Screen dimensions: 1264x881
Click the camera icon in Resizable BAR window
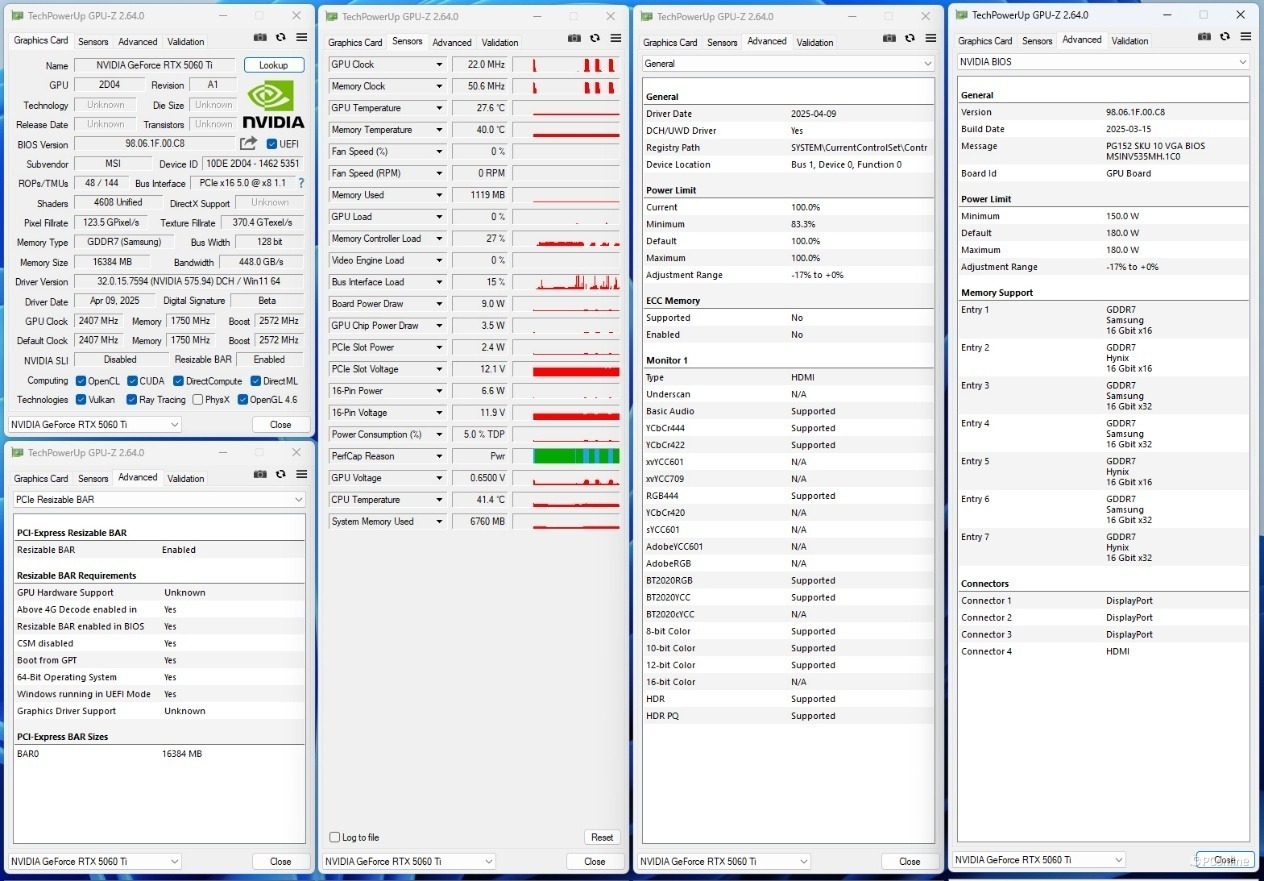tap(260, 474)
